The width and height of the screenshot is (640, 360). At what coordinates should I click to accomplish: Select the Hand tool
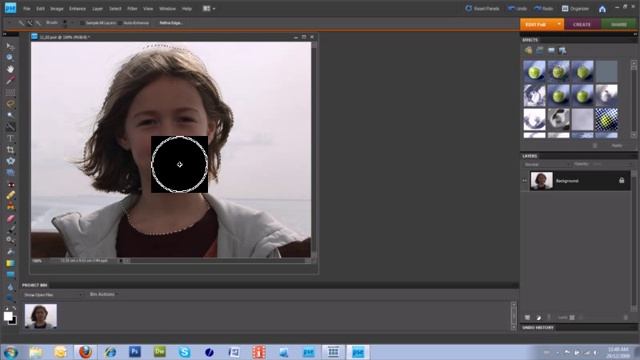pos(10,69)
